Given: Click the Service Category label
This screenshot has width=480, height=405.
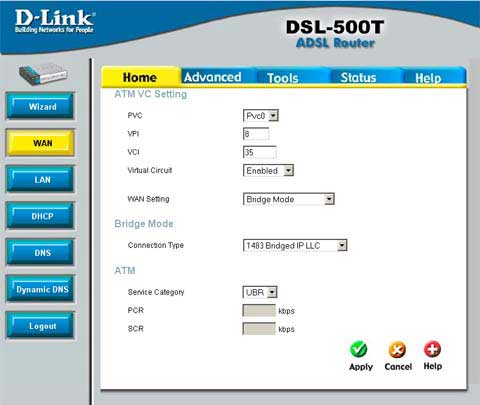Looking at the screenshot, I should coord(156,292).
